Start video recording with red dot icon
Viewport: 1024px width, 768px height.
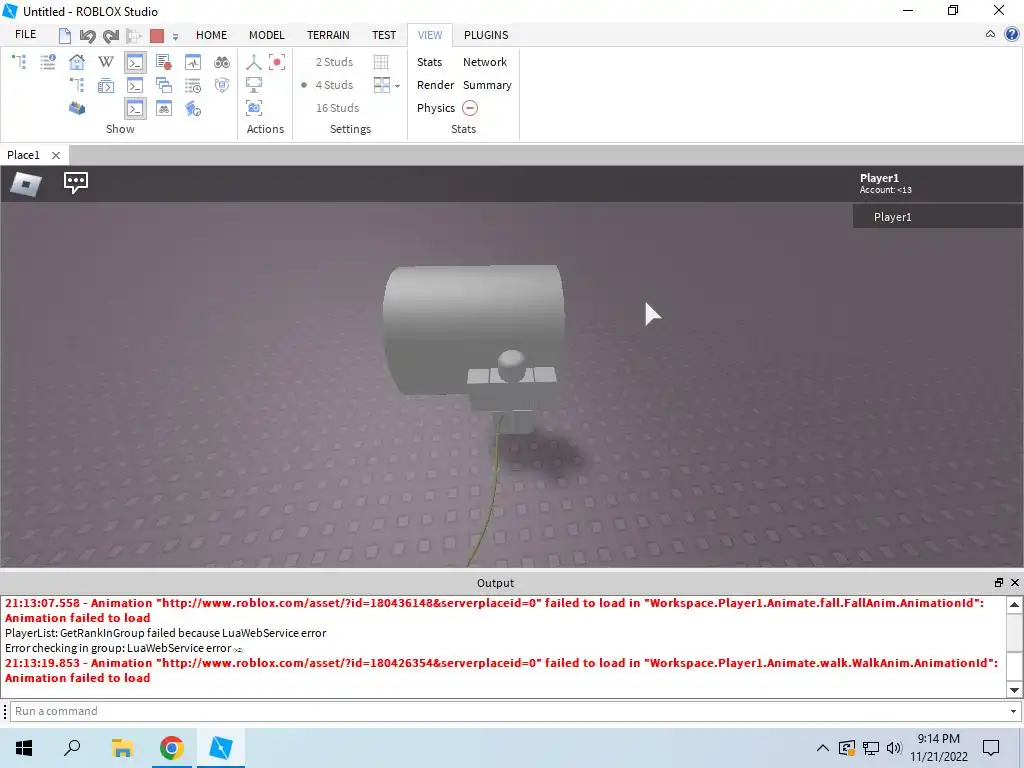tap(277, 62)
